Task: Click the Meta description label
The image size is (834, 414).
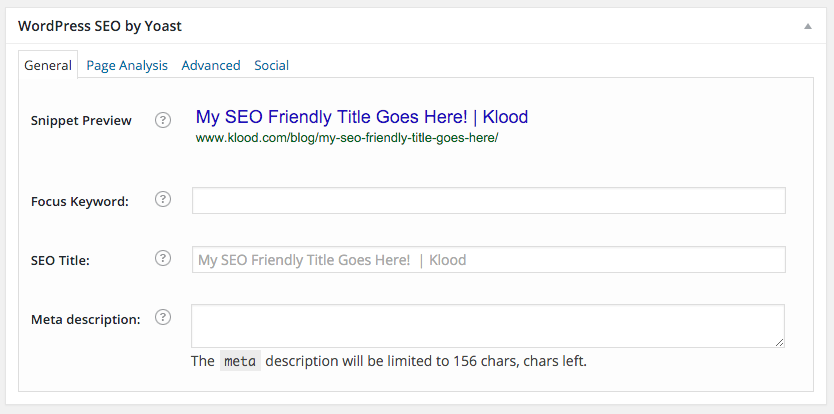Action: point(86,319)
